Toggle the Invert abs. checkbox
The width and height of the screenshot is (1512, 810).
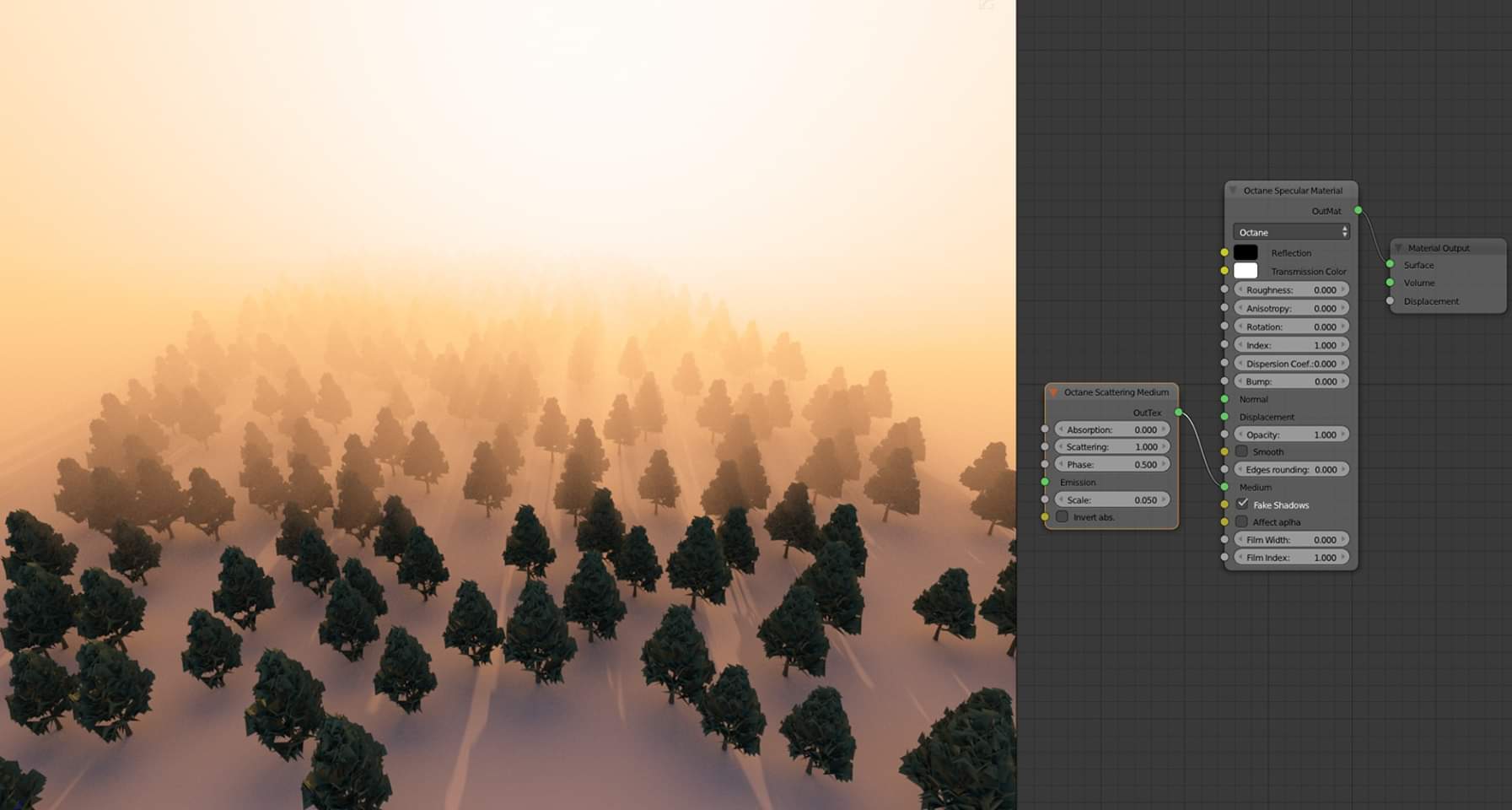pos(1062,516)
